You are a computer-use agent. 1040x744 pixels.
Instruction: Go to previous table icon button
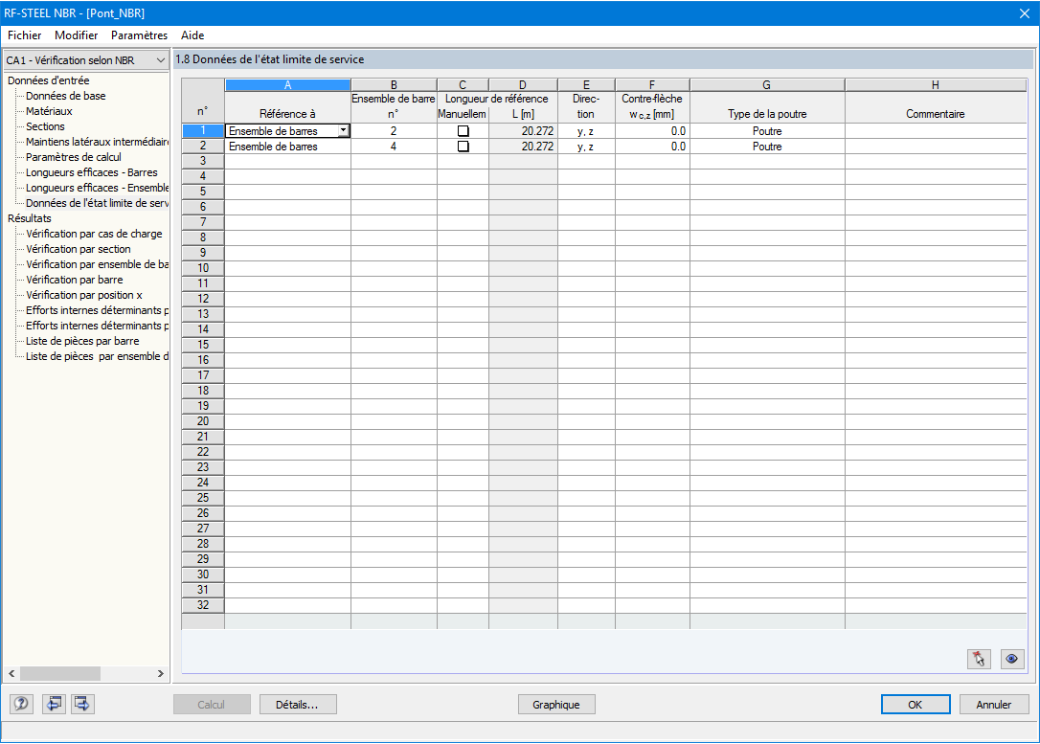pyautogui.click(x=54, y=704)
